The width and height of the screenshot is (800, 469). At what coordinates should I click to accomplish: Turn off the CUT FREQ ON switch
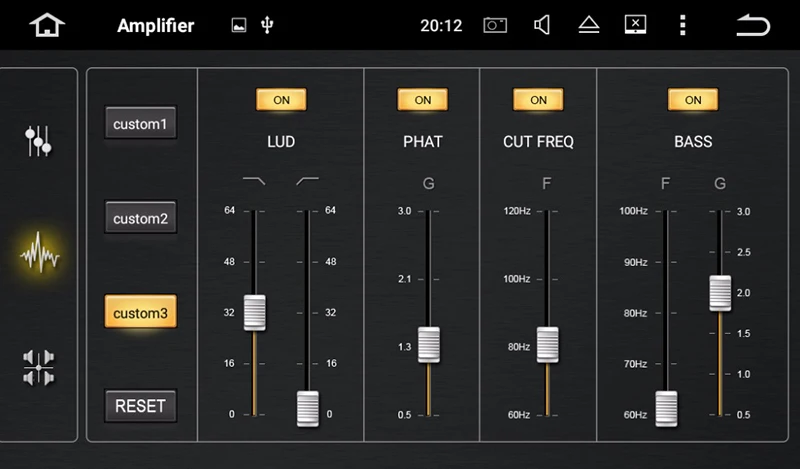(x=538, y=100)
